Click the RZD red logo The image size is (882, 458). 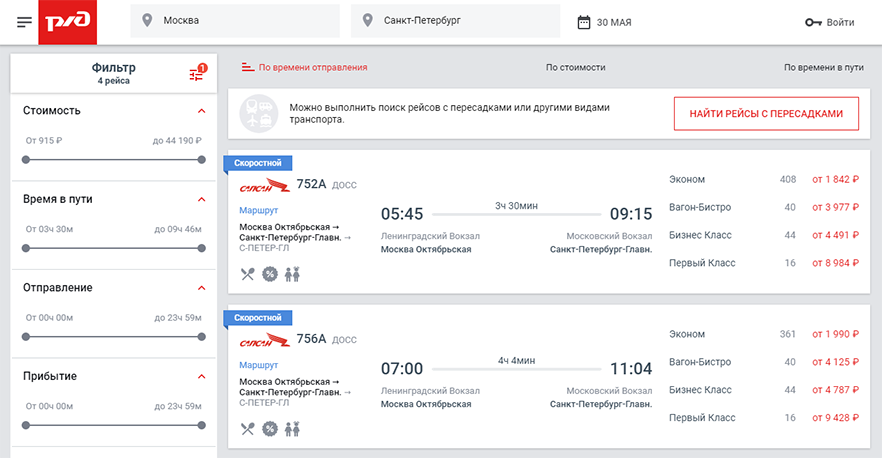point(67,22)
